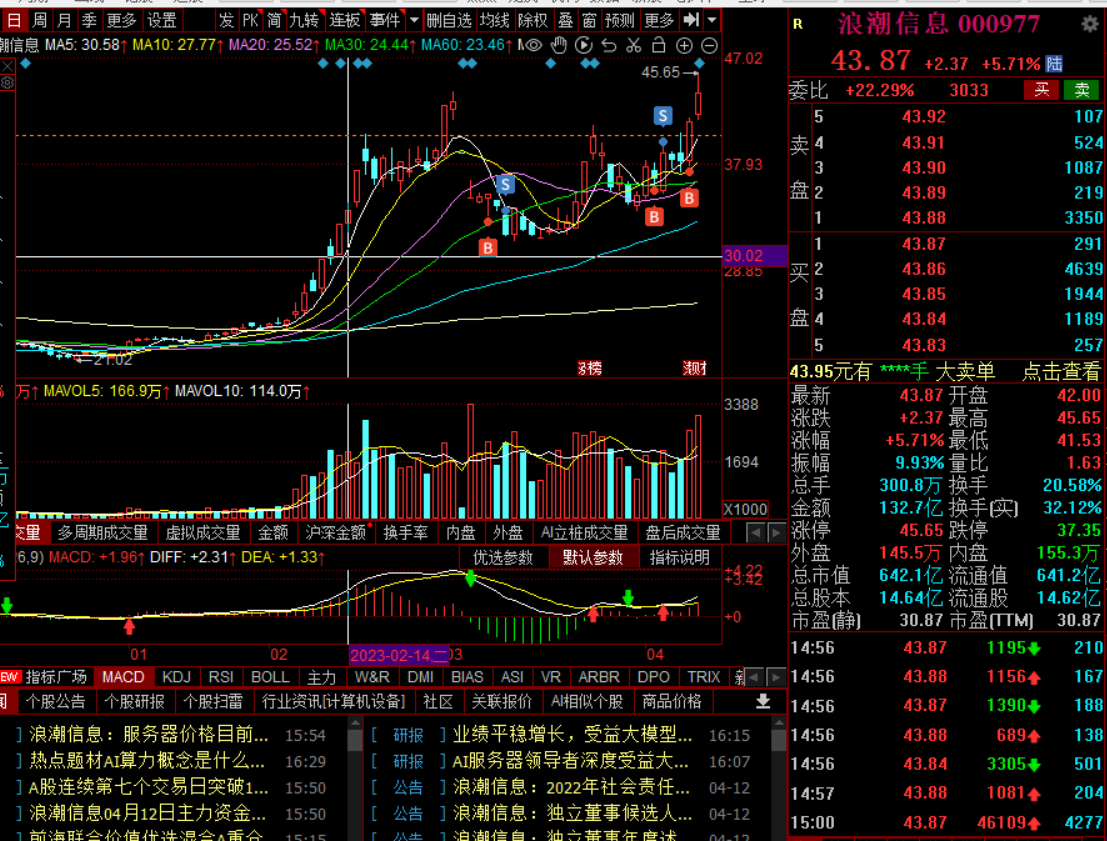Screen dimensions: 1107x841
Task: Click the scissors icon in chart toolbar
Action: tap(634, 45)
